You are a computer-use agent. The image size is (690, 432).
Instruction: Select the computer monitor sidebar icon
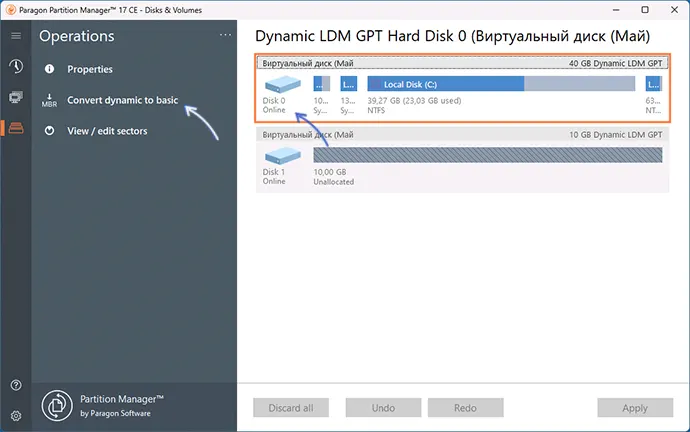[x=16, y=97]
